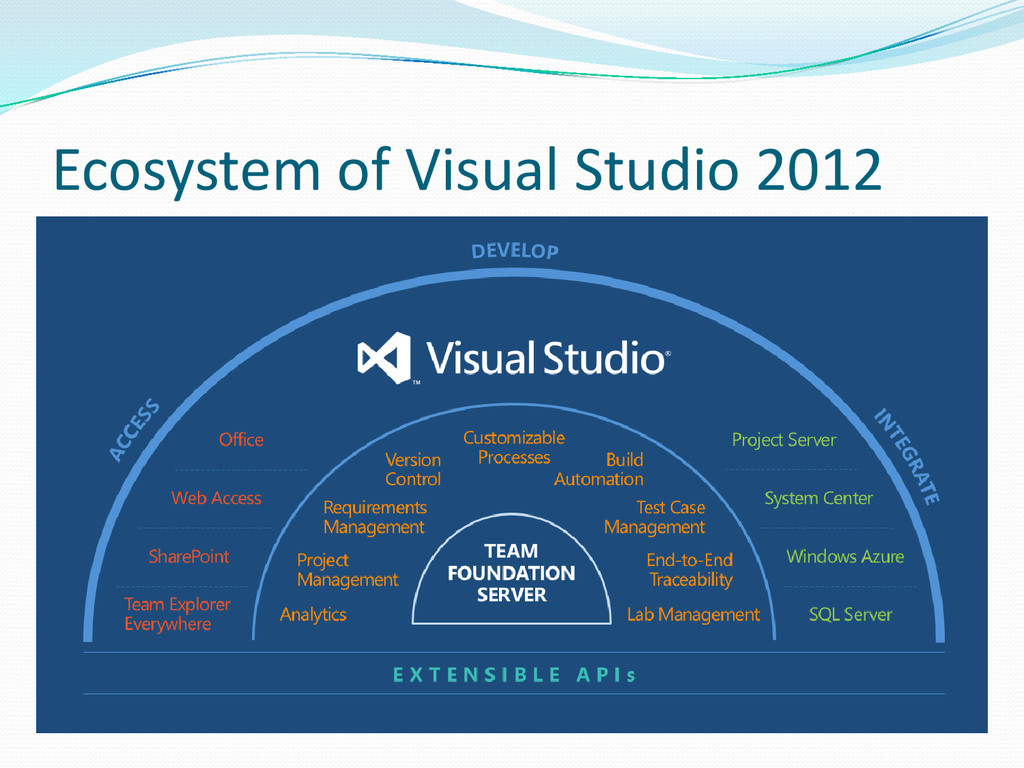Select 'Team Explorer Everywhere' text
This screenshot has width=1024, height=768.
pyautogui.click(x=177, y=614)
